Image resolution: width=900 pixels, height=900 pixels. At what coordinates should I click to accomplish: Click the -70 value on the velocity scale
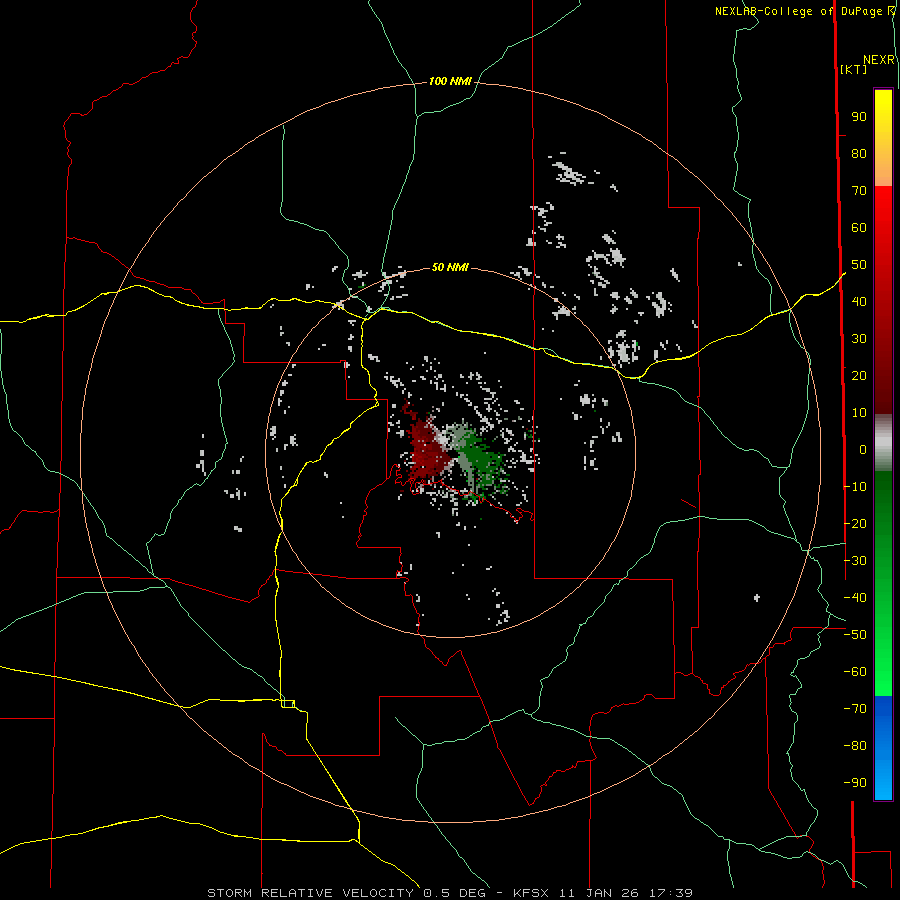(855, 709)
